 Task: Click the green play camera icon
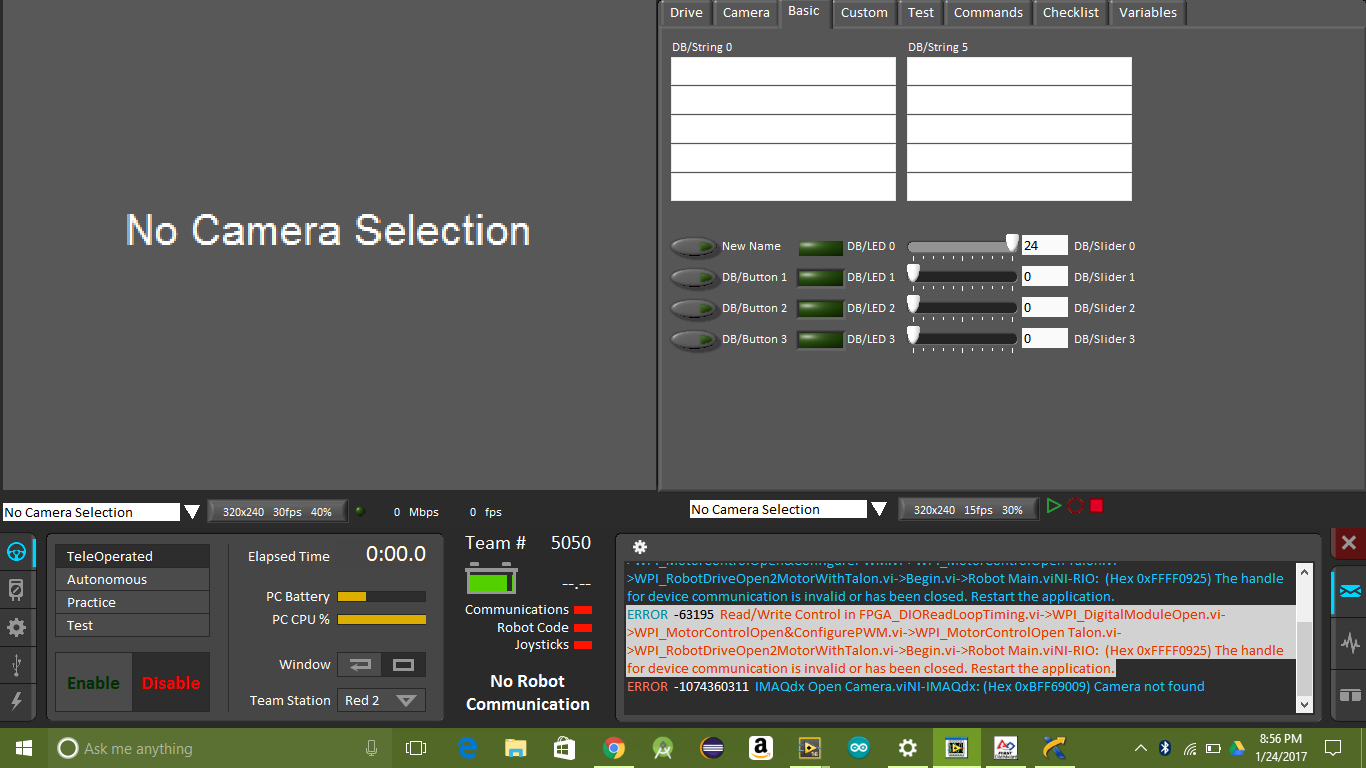click(x=1053, y=506)
